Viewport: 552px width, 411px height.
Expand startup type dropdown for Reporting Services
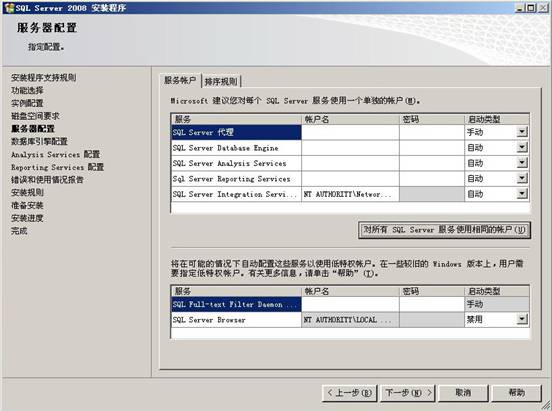click(522, 179)
